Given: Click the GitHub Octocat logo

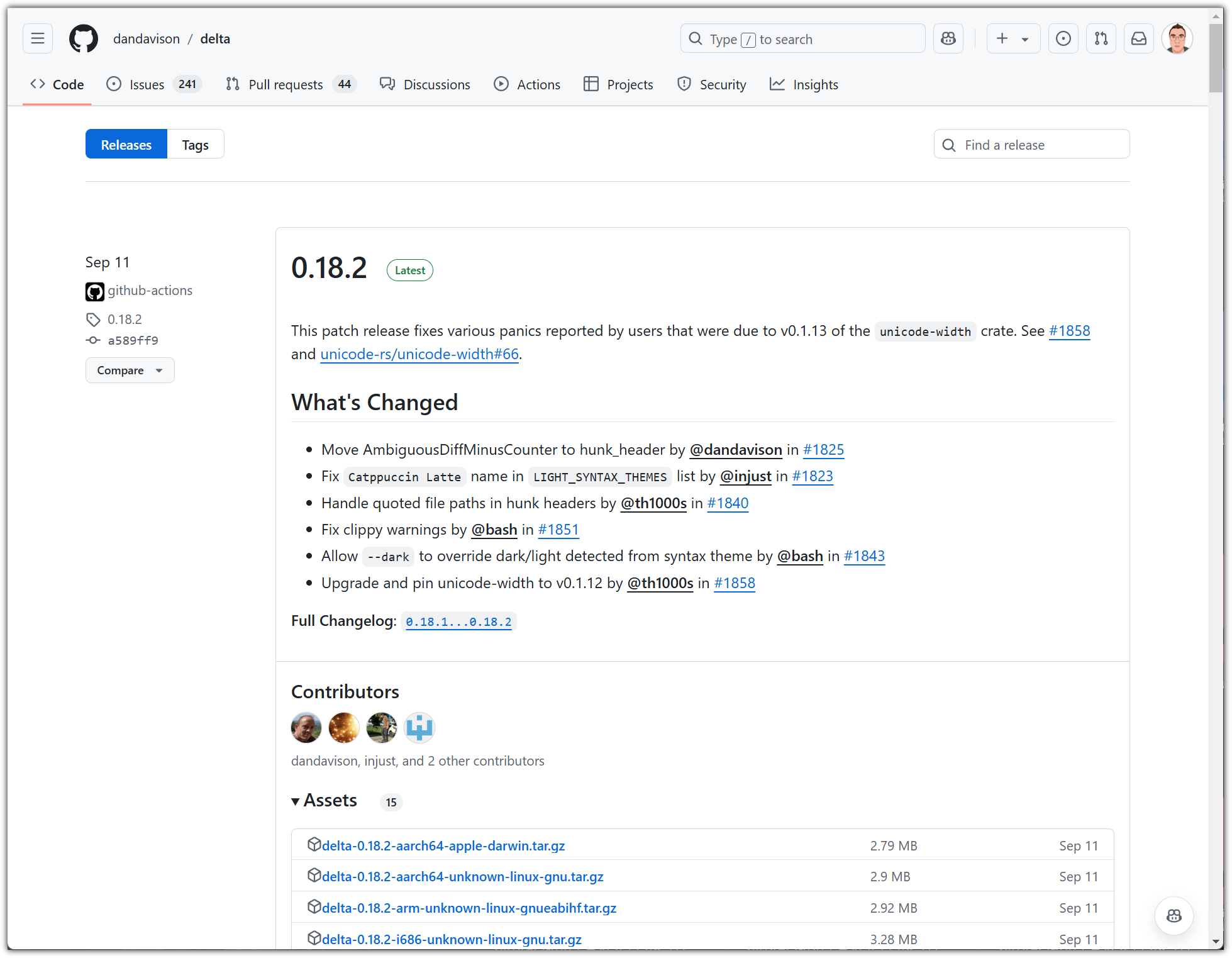Looking at the screenshot, I should pos(84,39).
